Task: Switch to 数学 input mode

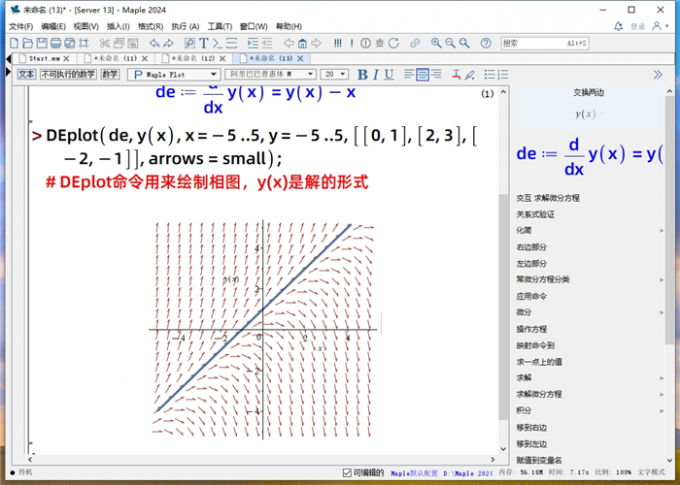Action: pyautogui.click(x=109, y=75)
